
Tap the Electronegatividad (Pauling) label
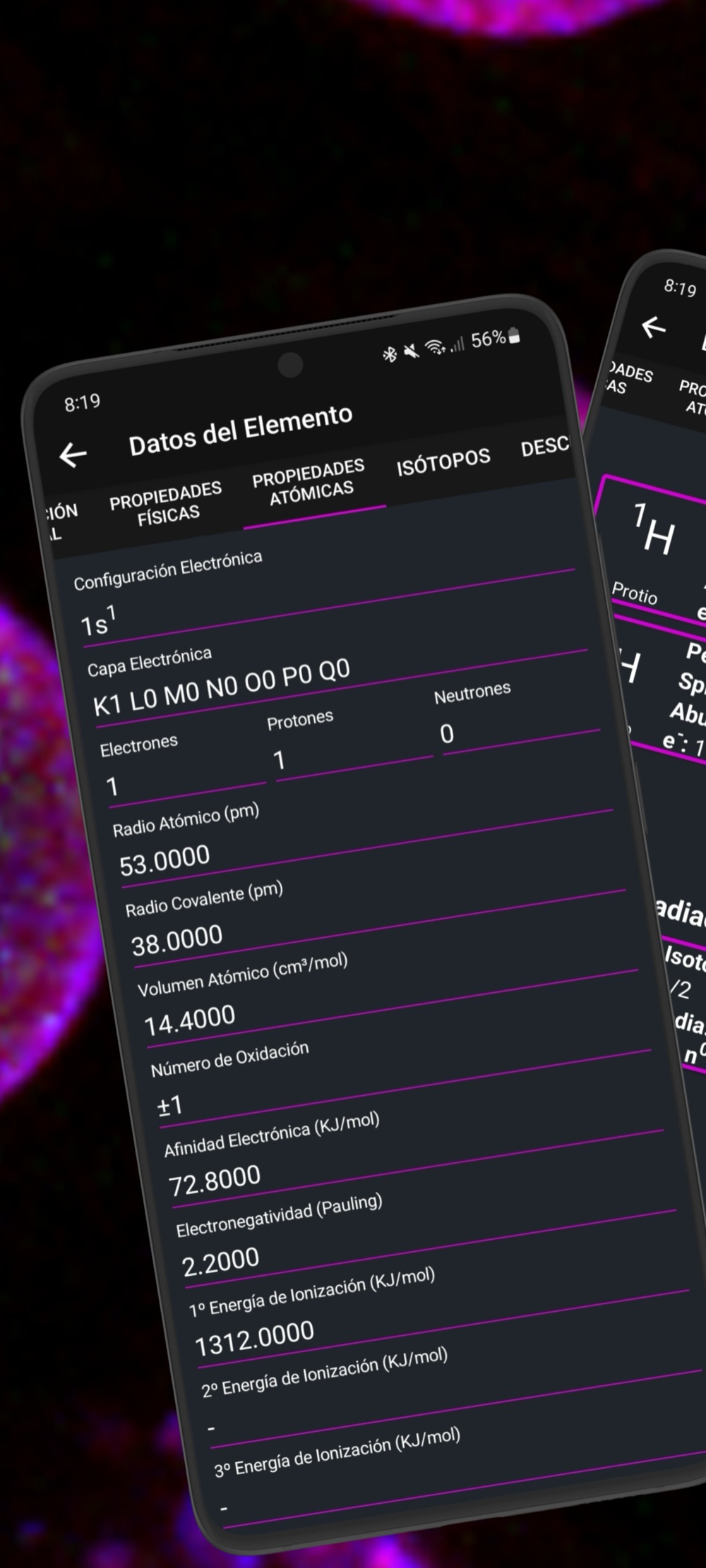pyautogui.click(x=279, y=1215)
